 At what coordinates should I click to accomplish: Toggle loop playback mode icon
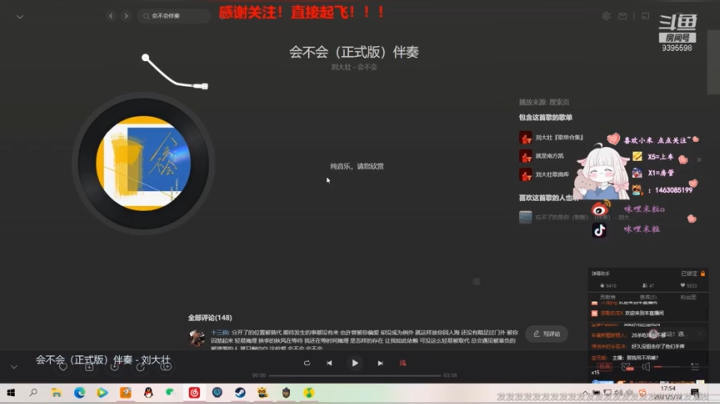pos(307,363)
